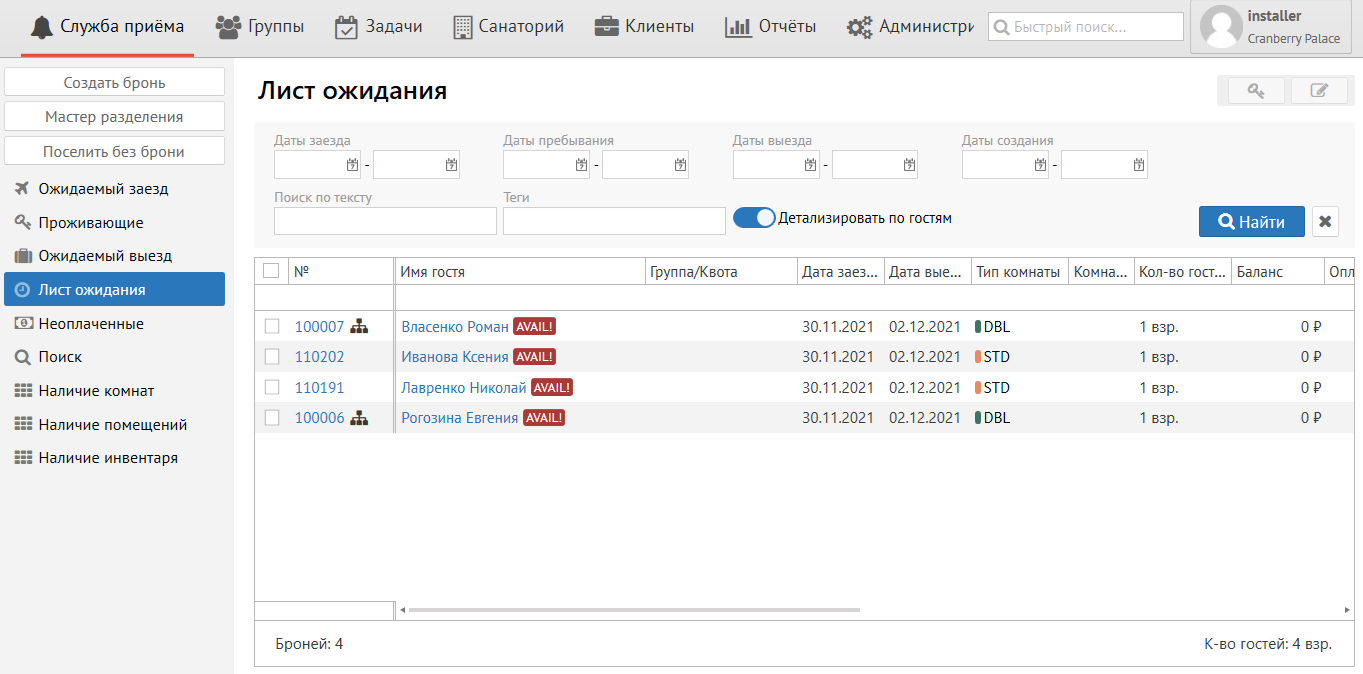Focus the Поиск по тексту input field
The height and width of the screenshot is (674, 1363).
pos(385,221)
